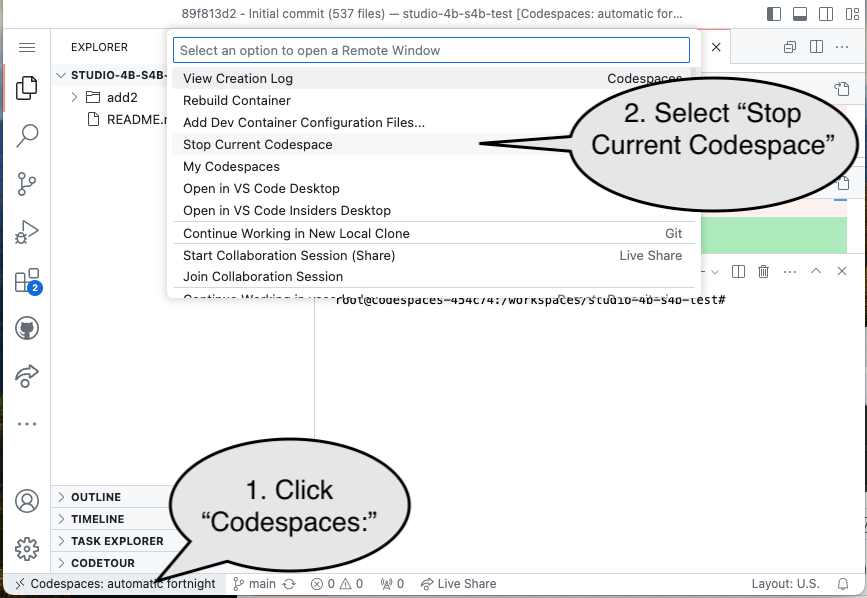
Task: Collapse the STUDIO-4B-S4B-TEST folder tree
Action: point(60,74)
